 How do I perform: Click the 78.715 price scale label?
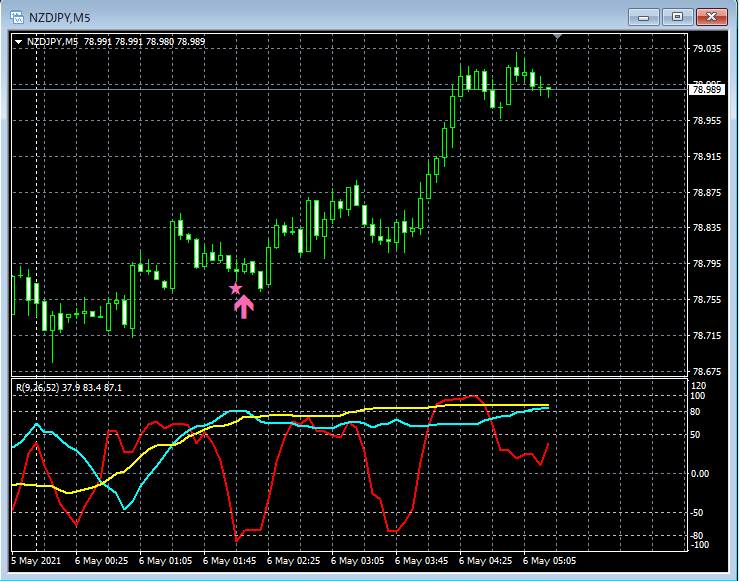point(707,336)
